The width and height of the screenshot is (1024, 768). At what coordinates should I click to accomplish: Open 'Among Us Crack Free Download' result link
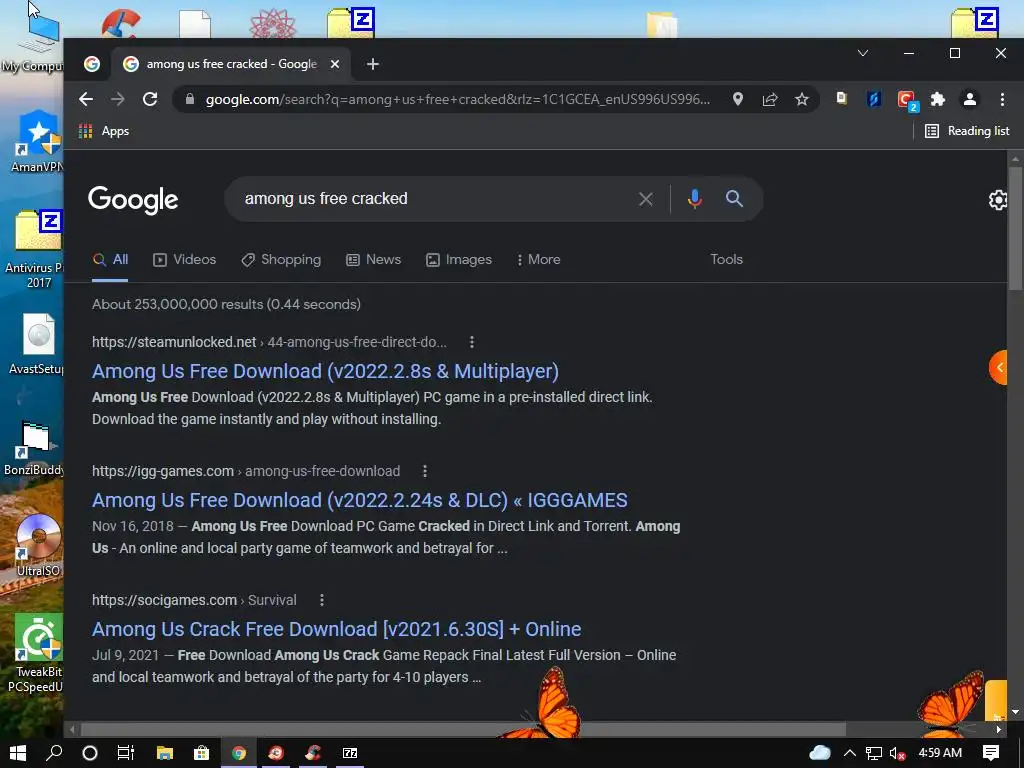[336, 629]
